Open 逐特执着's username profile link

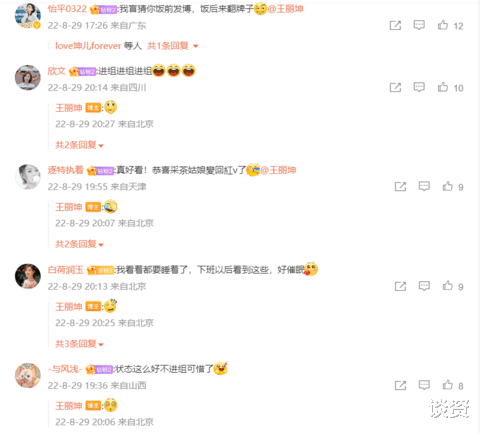[65, 170]
